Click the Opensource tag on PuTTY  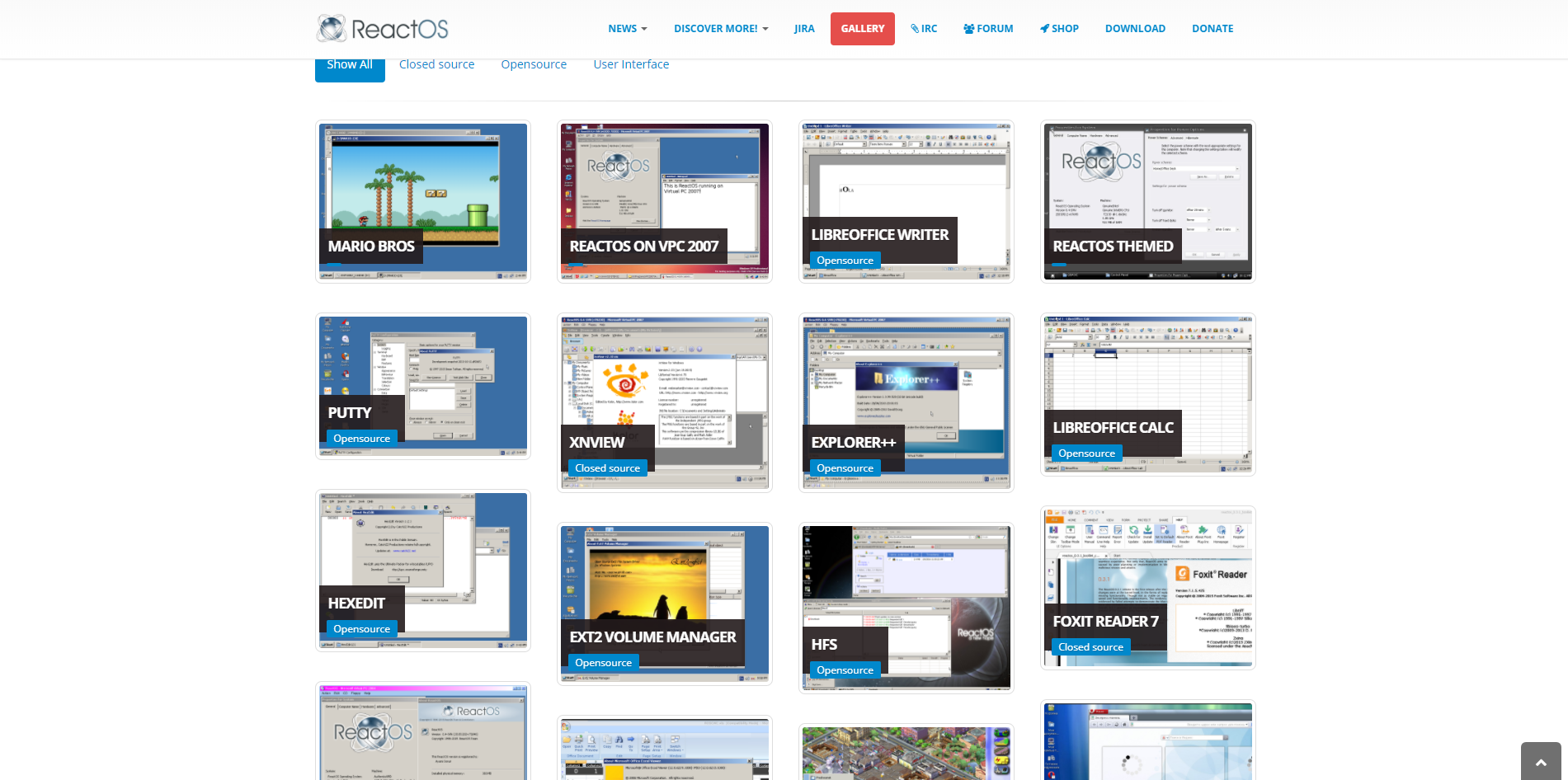[362, 439]
